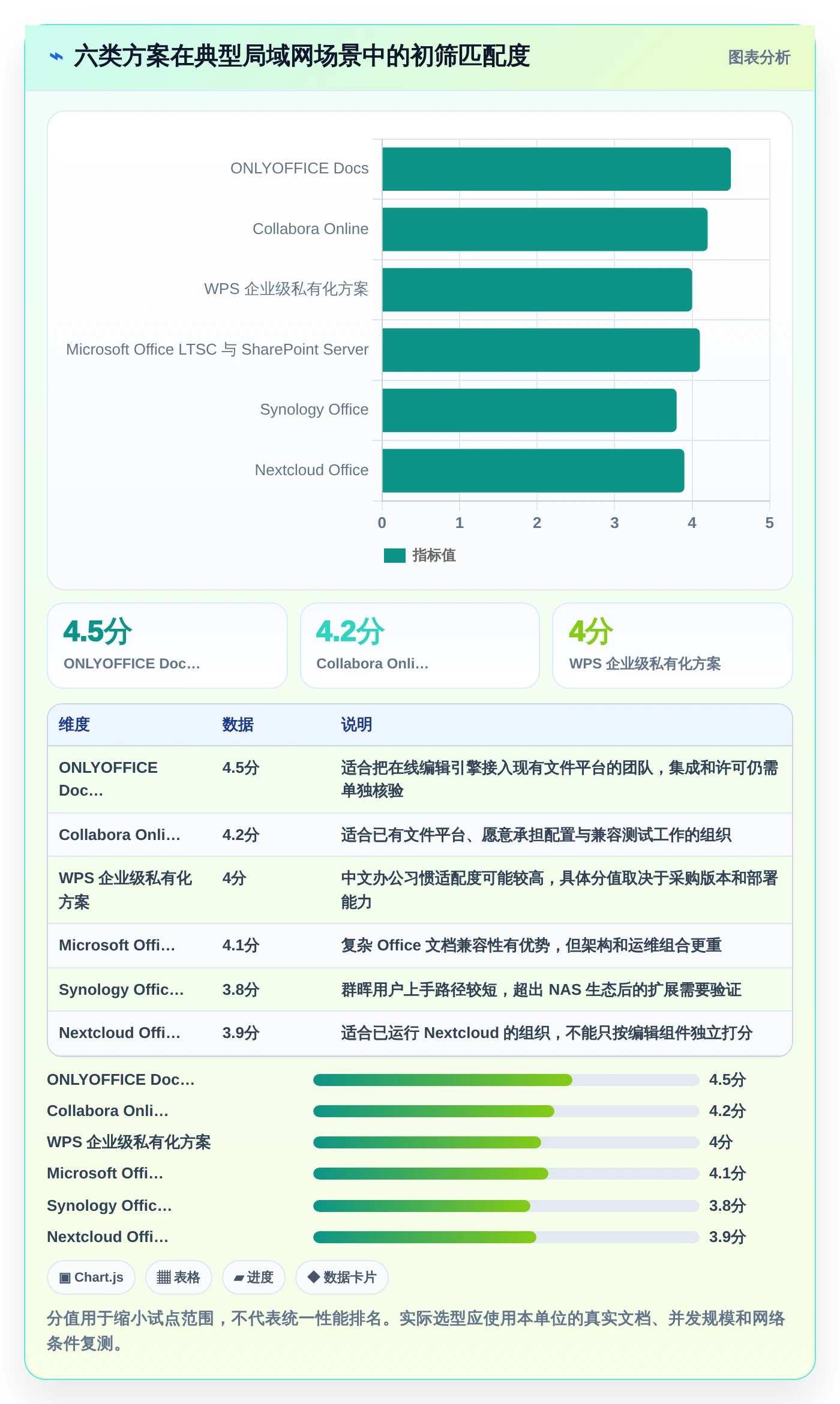Click the chart title 六类方案在典型局域网场景中的初筛匹配度
The height and width of the screenshot is (1404, 840).
point(302,56)
